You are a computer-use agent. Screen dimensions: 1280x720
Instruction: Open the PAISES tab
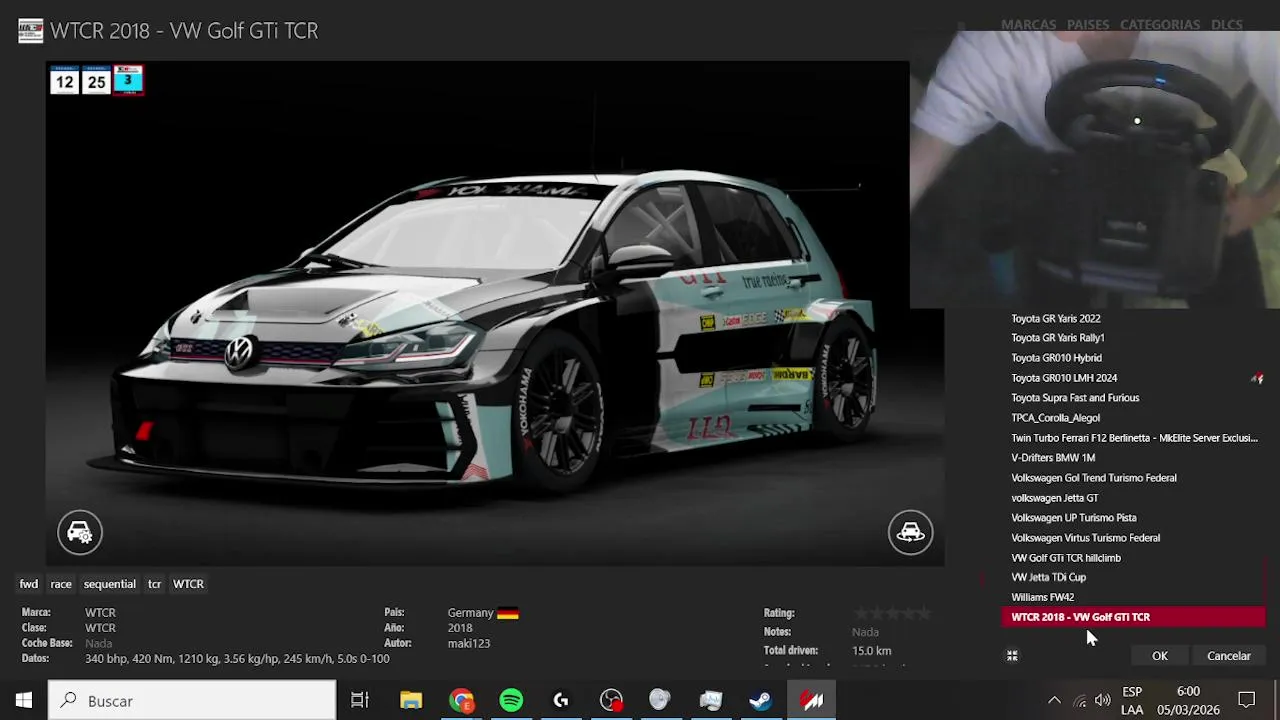[1087, 24]
